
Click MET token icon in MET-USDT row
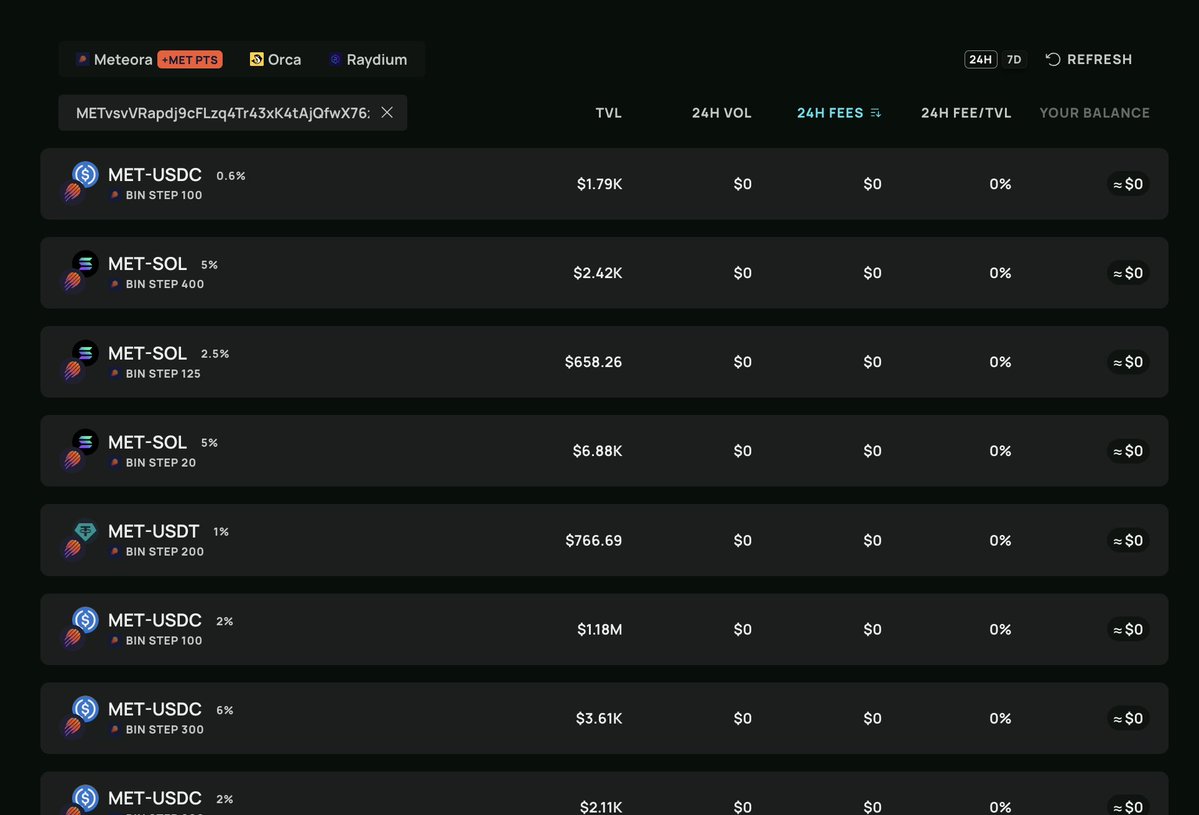coord(72,549)
